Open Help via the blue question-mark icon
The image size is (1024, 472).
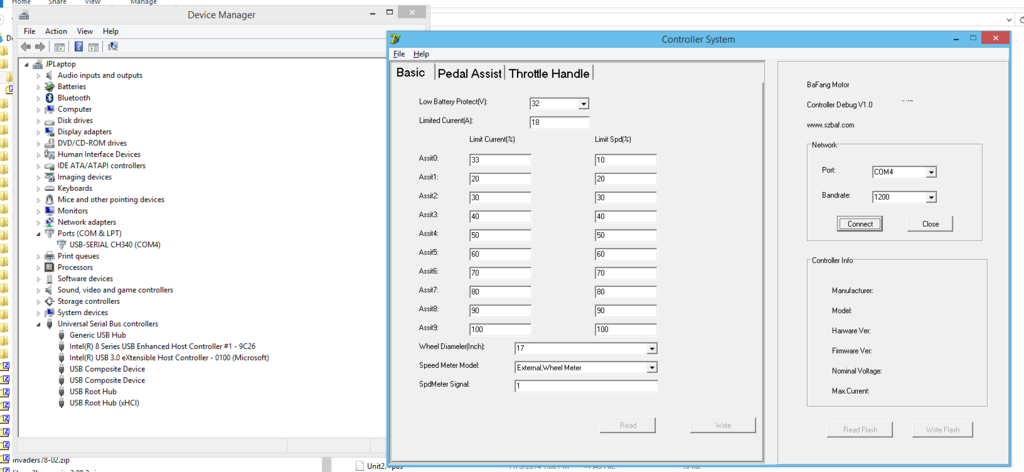click(x=78, y=46)
